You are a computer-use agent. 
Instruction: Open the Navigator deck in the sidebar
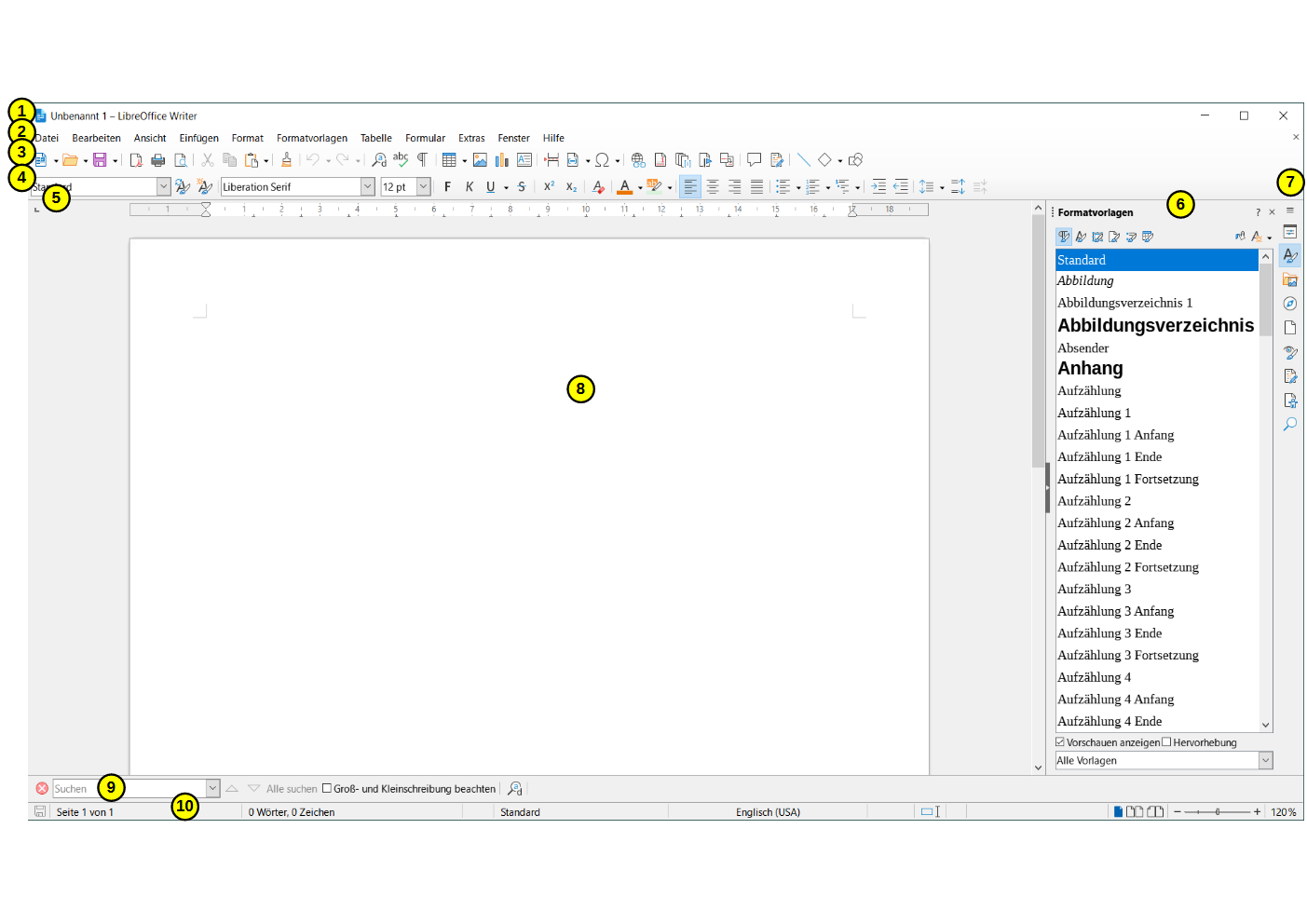[x=1290, y=304]
